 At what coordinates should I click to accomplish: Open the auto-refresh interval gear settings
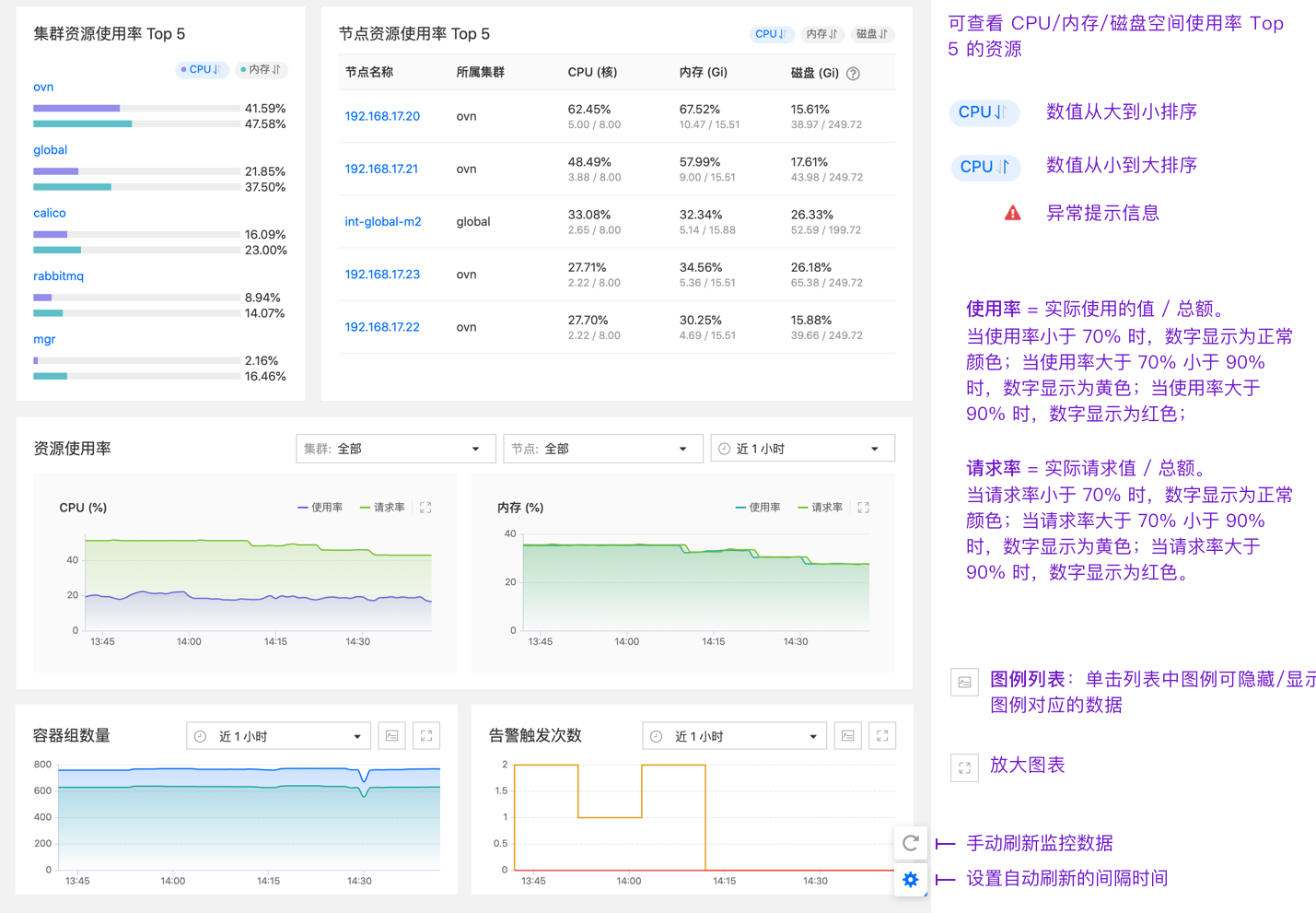pyautogui.click(x=910, y=880)
